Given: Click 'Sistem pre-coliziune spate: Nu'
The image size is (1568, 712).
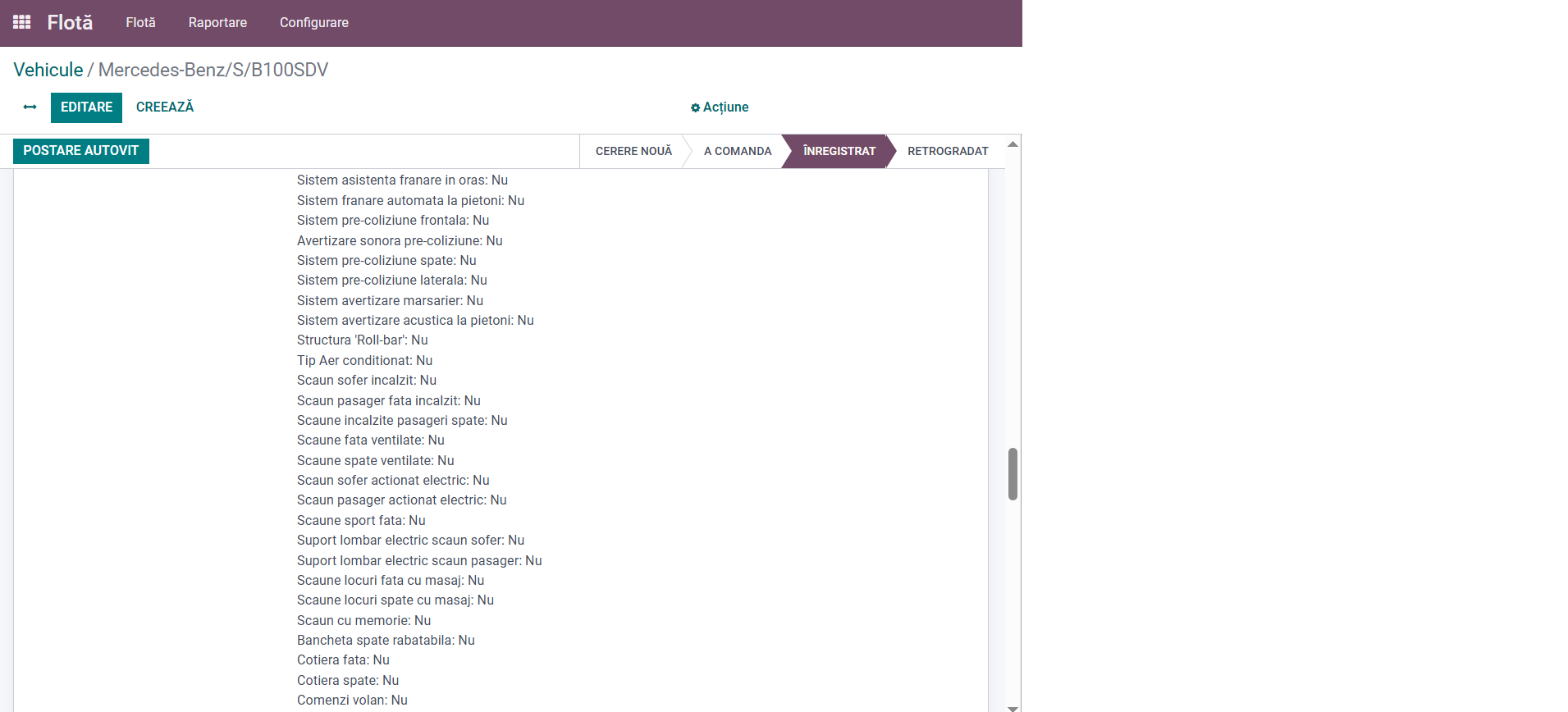Looking at the screenshot, I should 386,260.
